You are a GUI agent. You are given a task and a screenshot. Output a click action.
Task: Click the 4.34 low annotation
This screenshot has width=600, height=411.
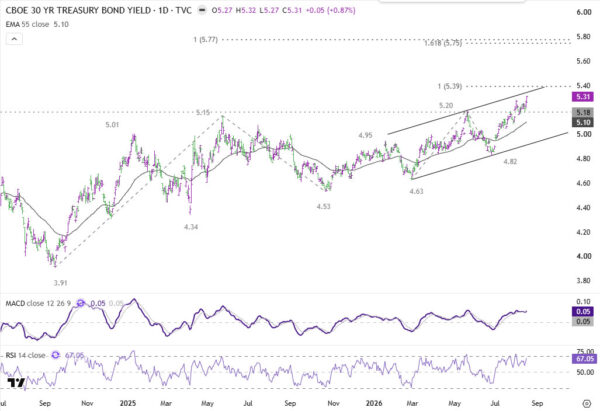point(191,227)
